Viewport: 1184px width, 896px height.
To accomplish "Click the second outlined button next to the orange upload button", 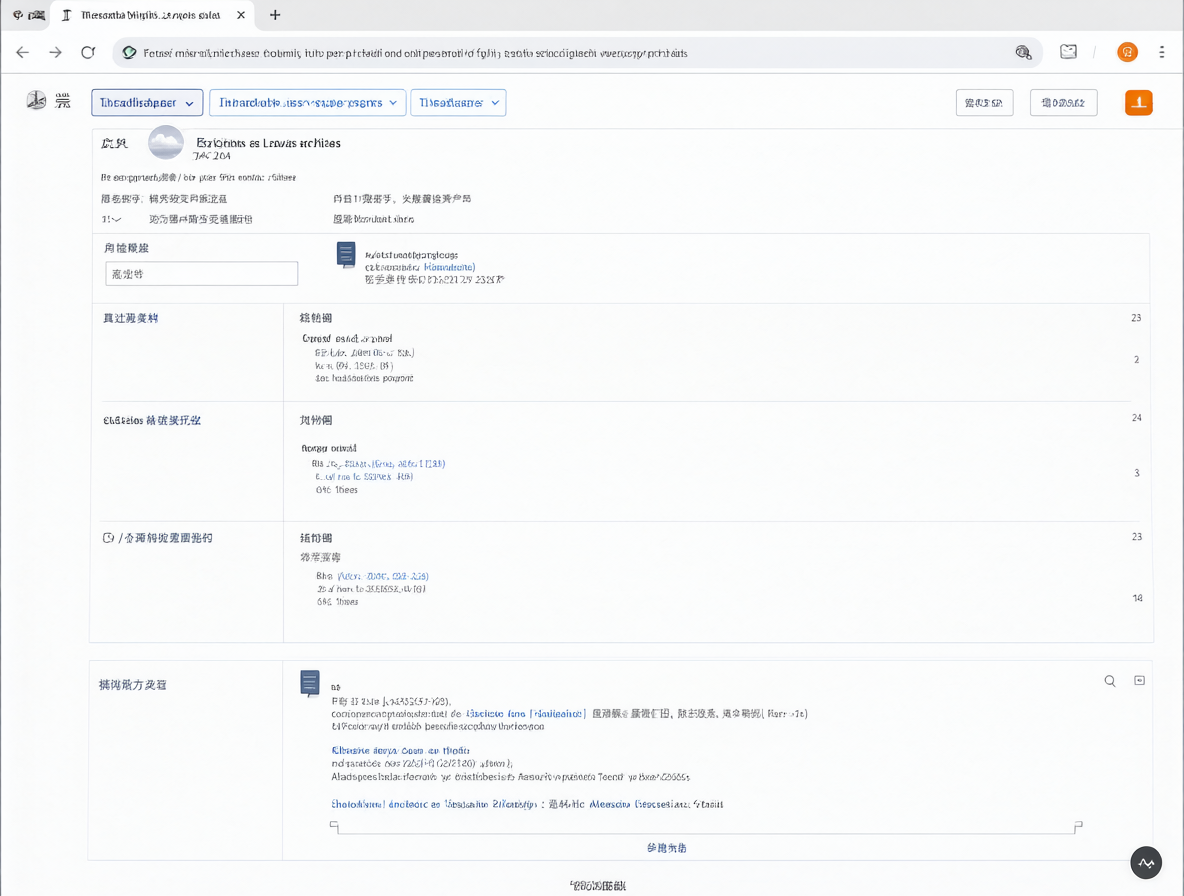I will tap(1063, 103).
